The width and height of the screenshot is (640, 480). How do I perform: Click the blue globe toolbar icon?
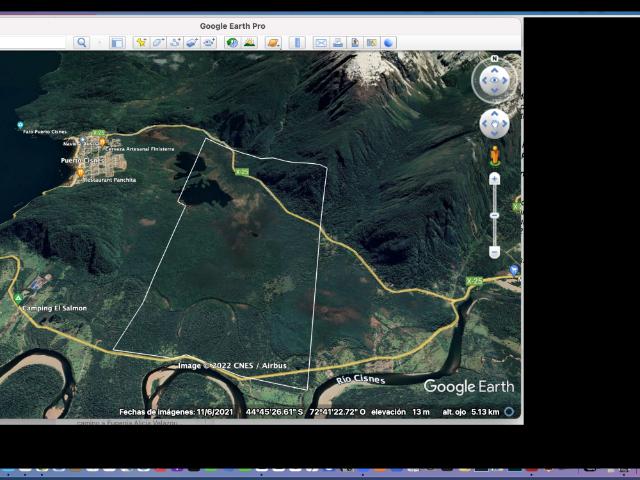pos(388,42)
